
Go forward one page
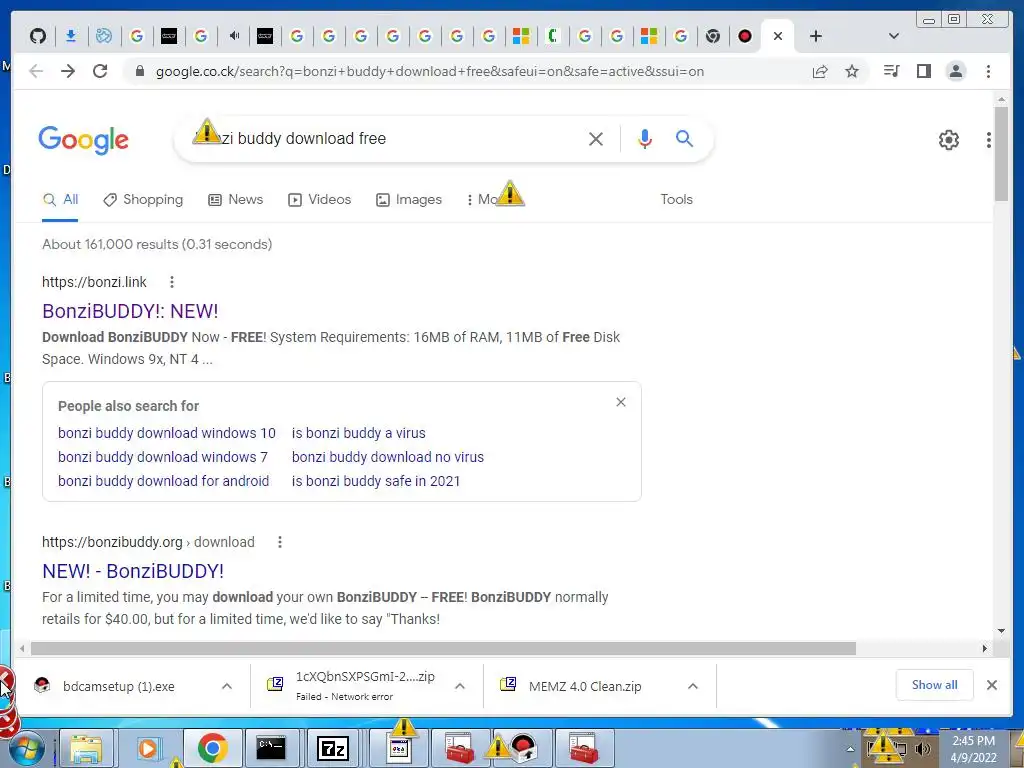[x=68, y=71]
